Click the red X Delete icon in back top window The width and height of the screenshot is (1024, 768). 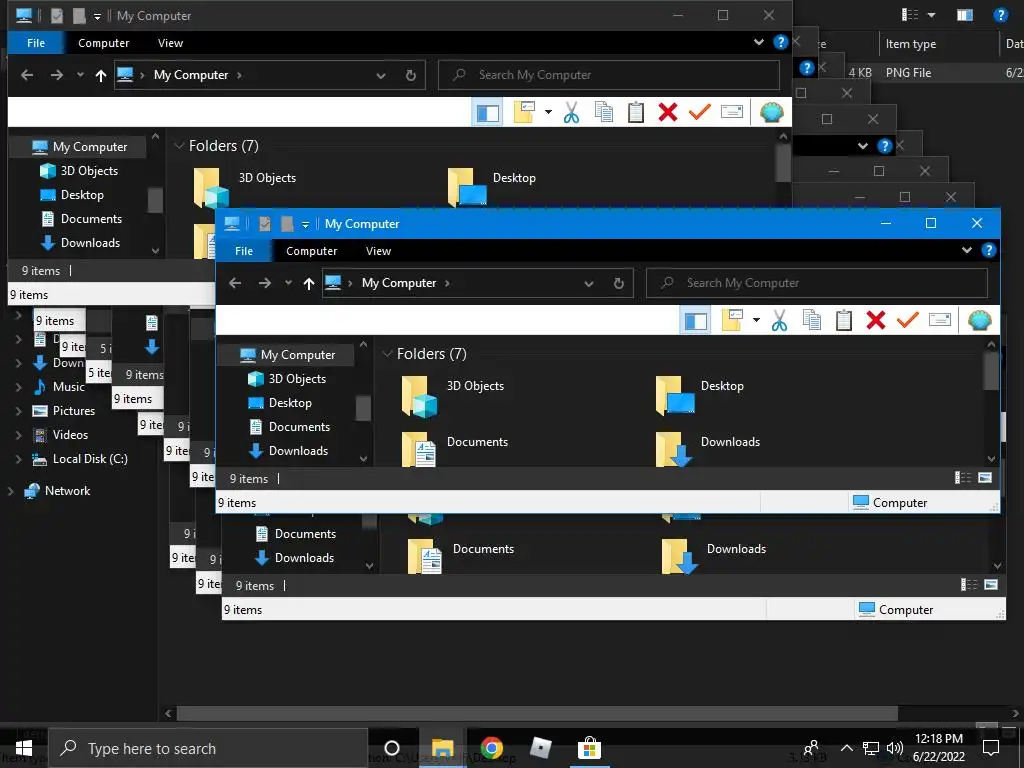tap(668, 112)
